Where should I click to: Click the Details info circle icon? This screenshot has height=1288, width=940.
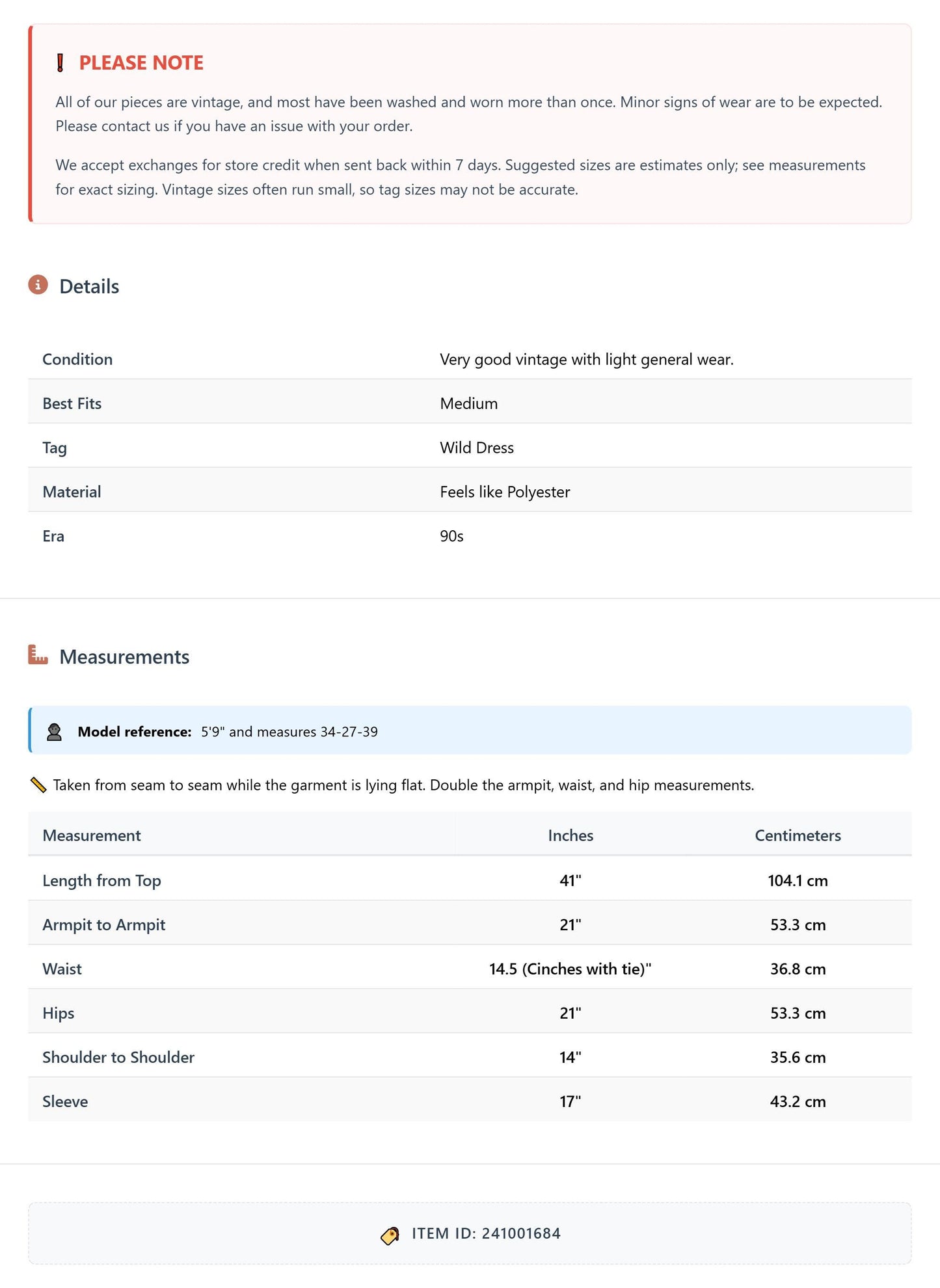tap(38, 285)
